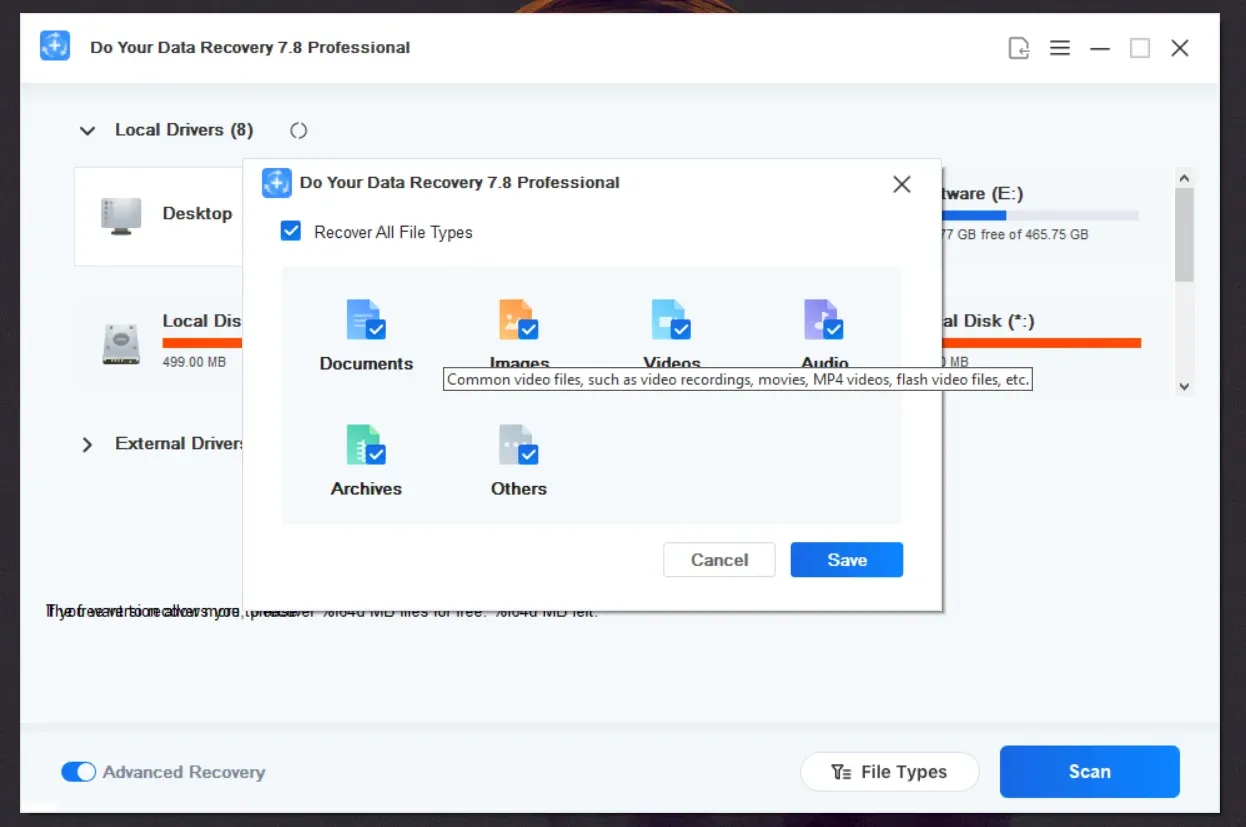This screenshot has width=1246, height=827.
Task: Click the 499.00 MB size text
Action: 194,361
